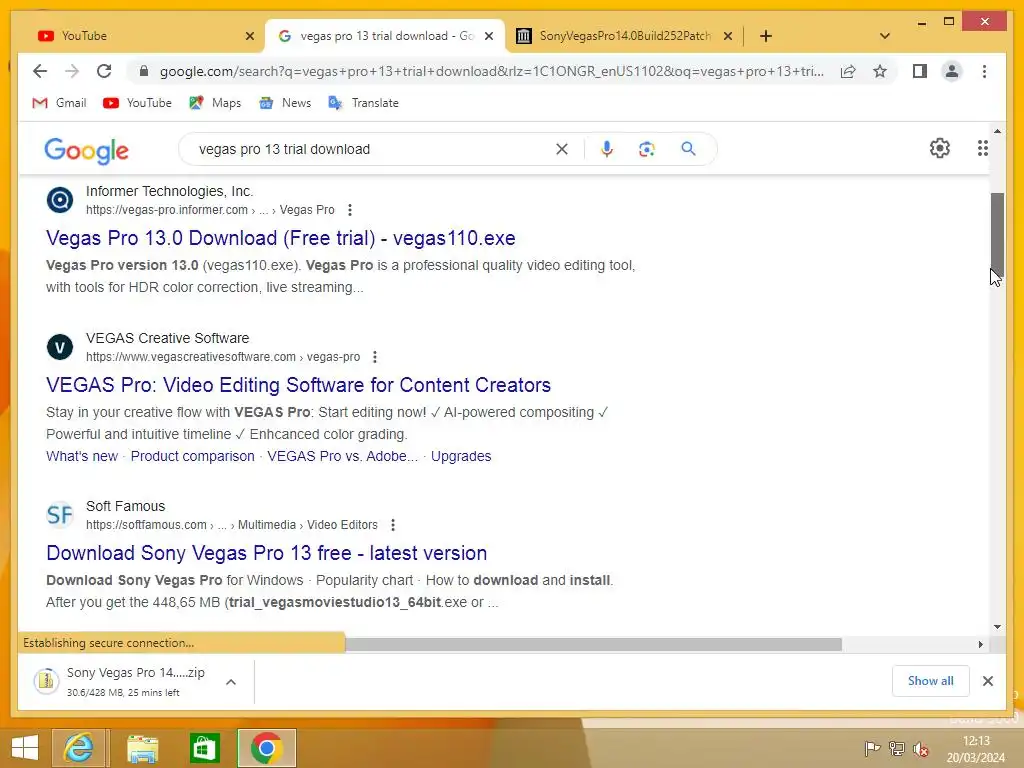Expand download options chevron for zip file
This screenshot has width=1024, height=768.
231,682
